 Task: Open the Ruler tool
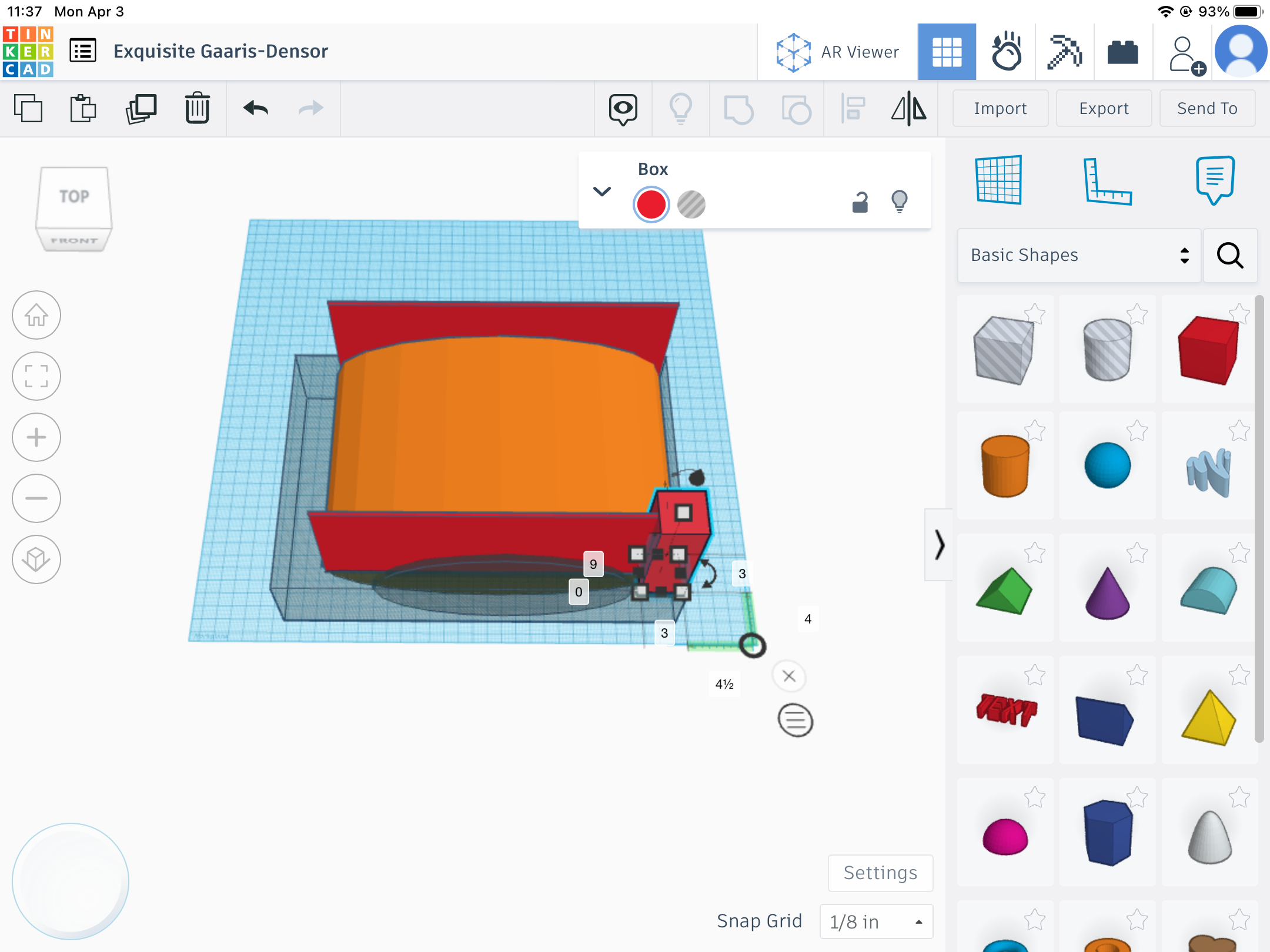(x=1107, y=181)
